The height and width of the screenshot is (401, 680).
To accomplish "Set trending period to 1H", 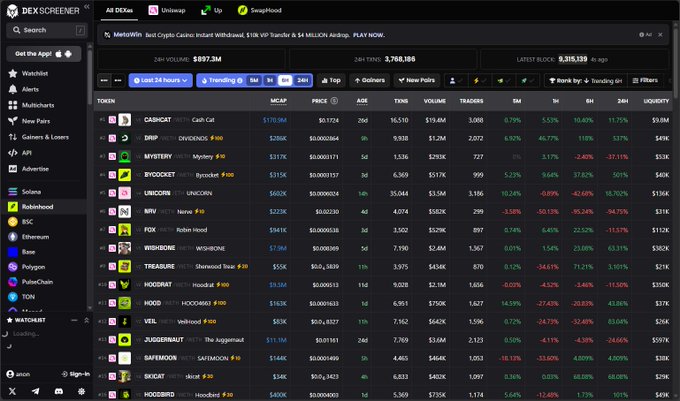I will tap(270, 80).
